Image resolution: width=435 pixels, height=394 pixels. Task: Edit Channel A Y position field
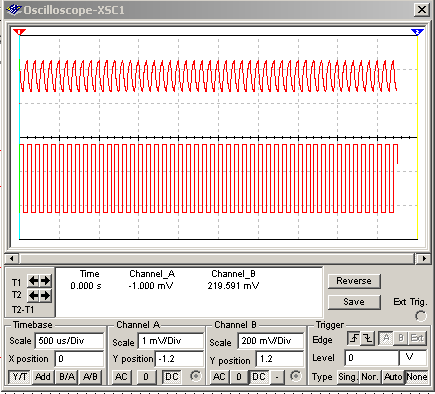[179, 359]
